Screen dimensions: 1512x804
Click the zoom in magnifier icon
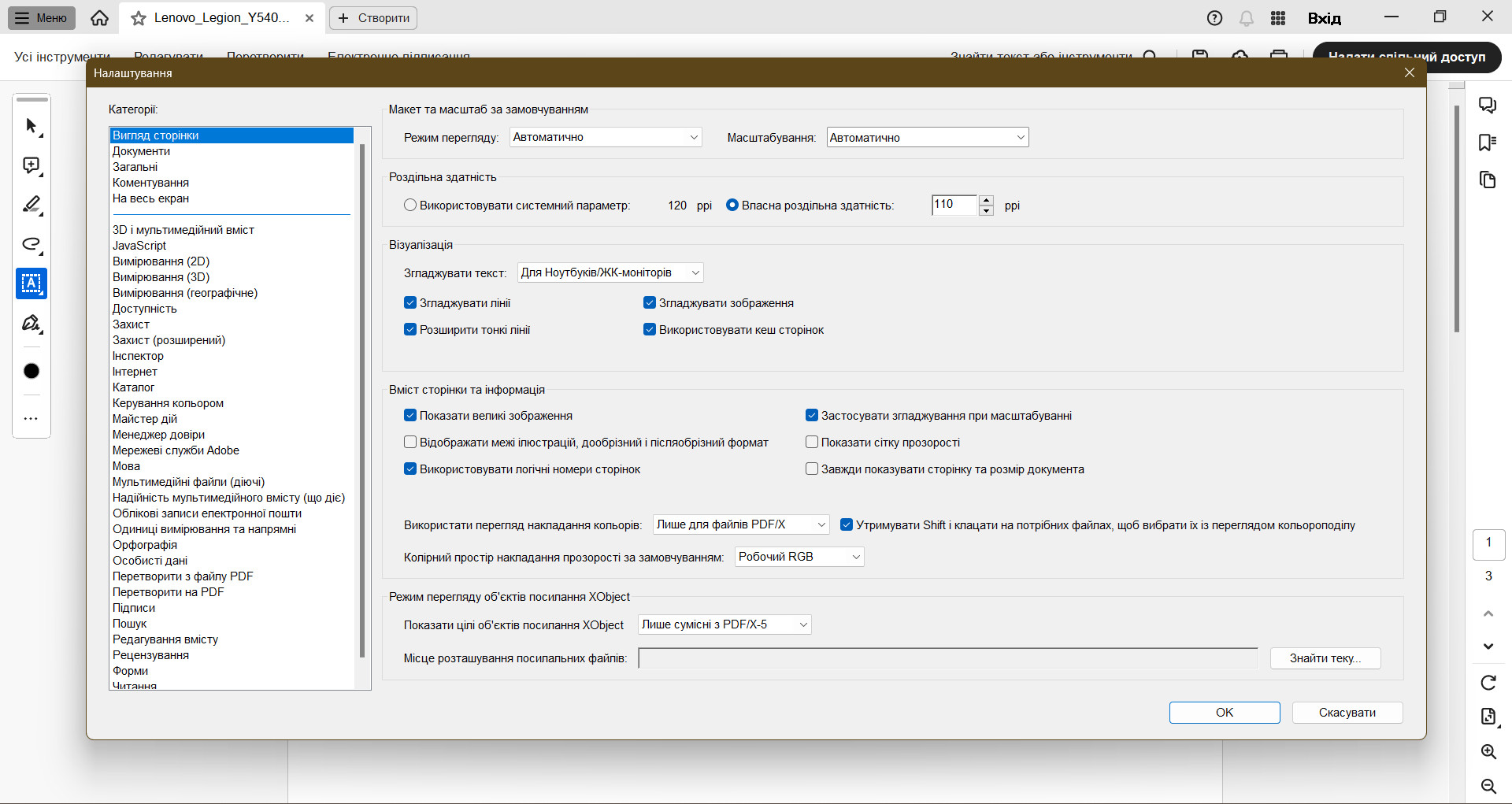(1488, 752)
